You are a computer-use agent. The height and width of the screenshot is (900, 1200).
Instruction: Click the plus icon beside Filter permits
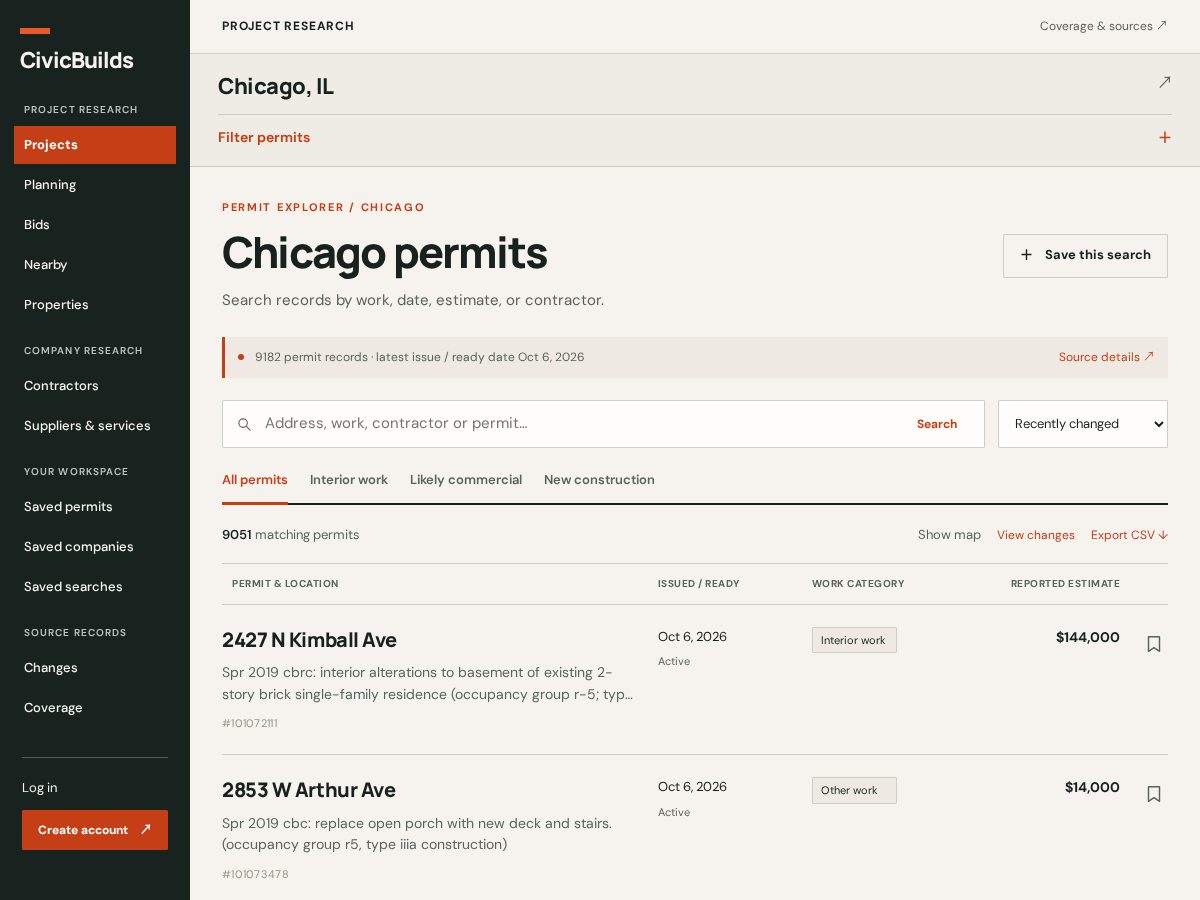(1165, 137)
